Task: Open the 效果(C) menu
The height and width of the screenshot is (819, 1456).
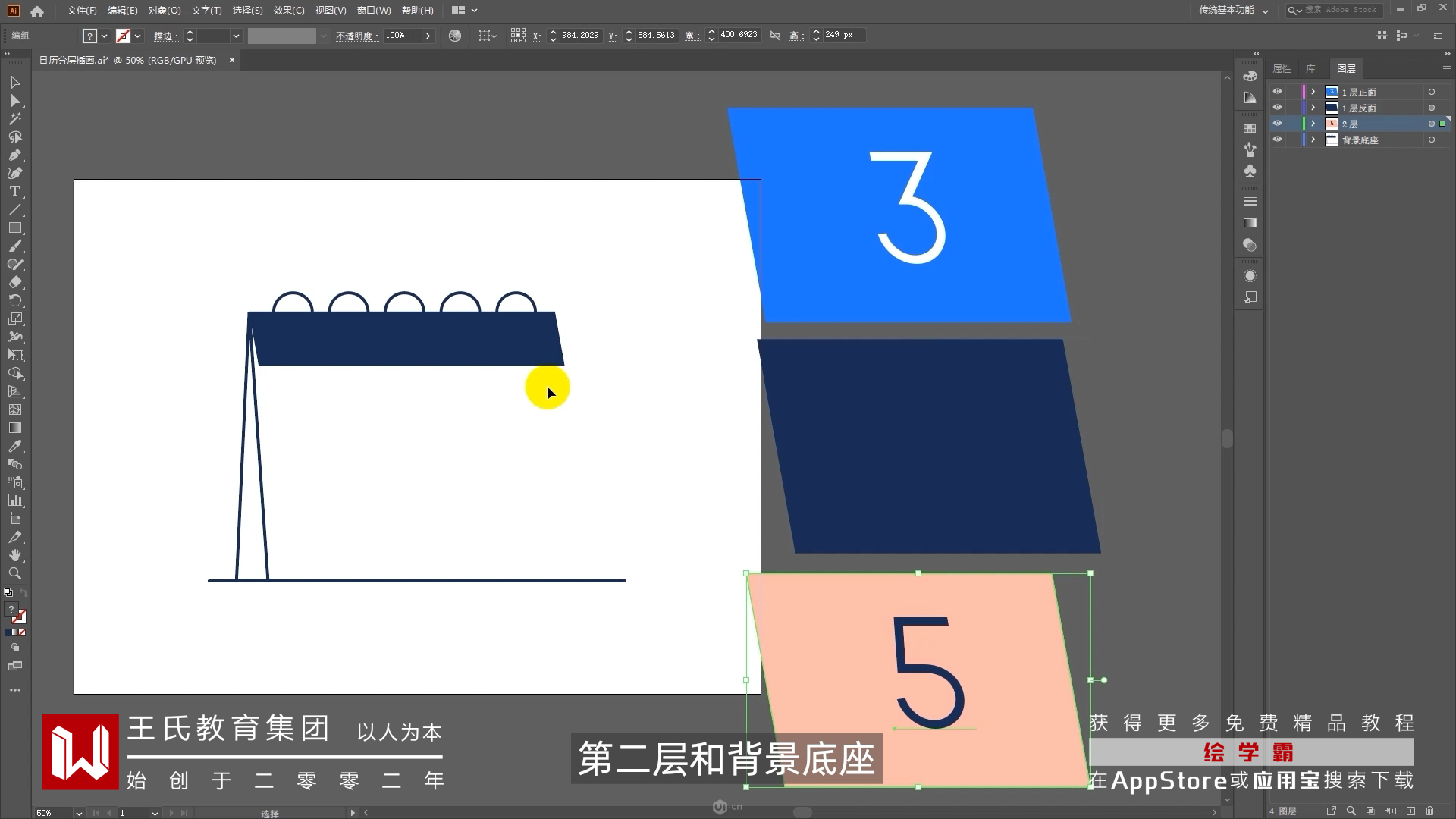Action: (288, 11)
